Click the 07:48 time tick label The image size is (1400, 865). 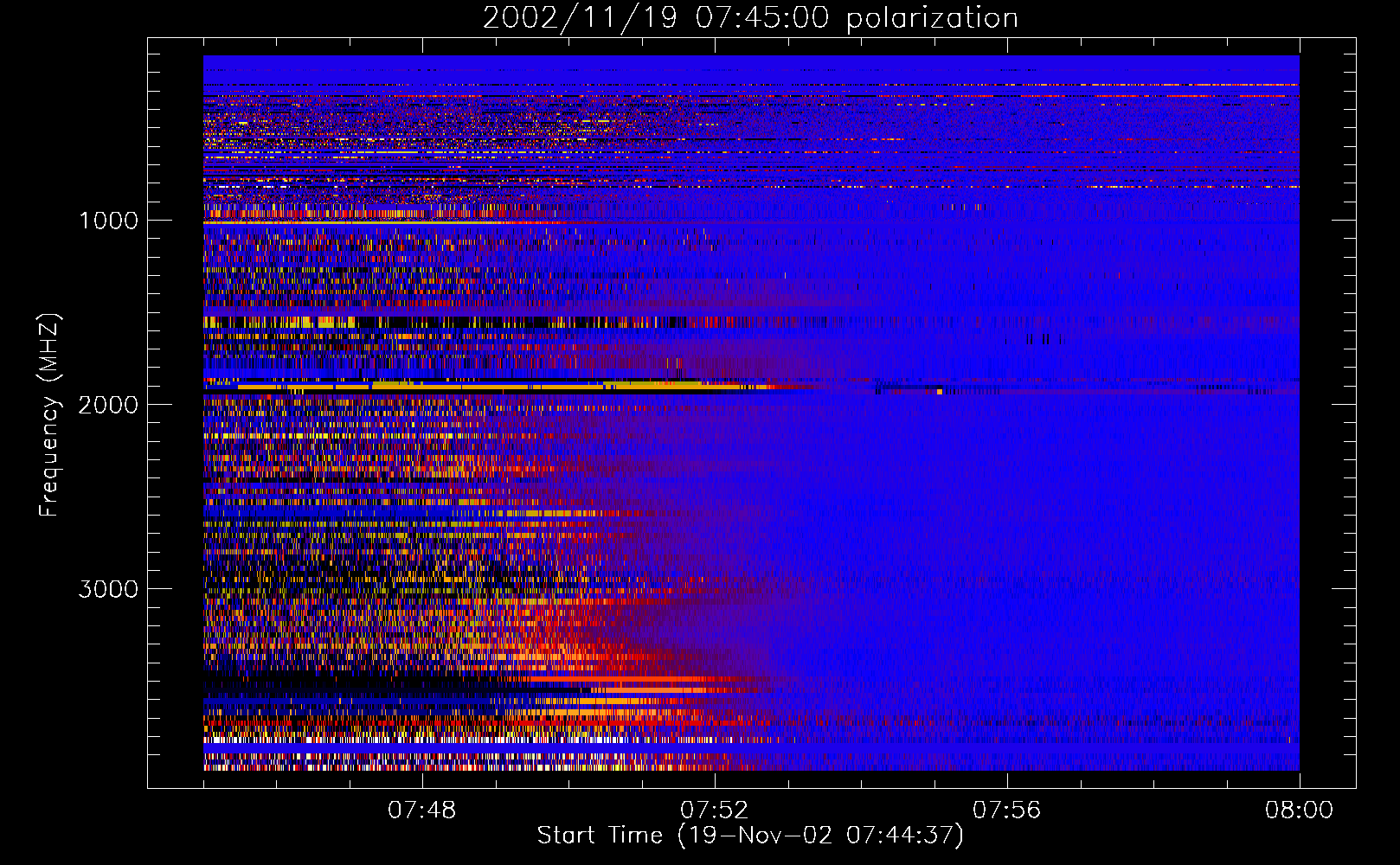click(x=422, y=811)
